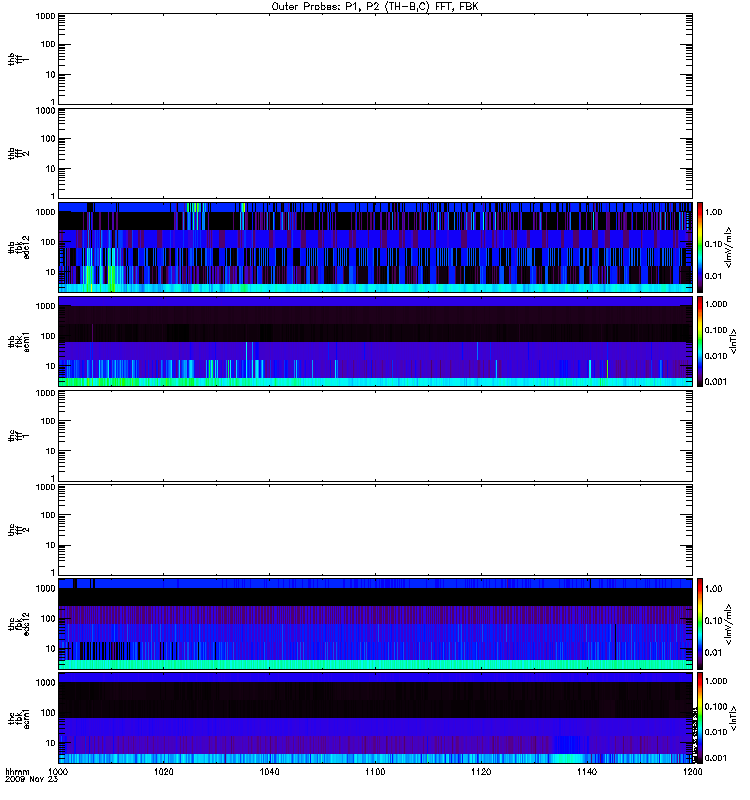Click the "thc fff 1" panel axis label
The image size is (750, 800).
pos(18,436)
